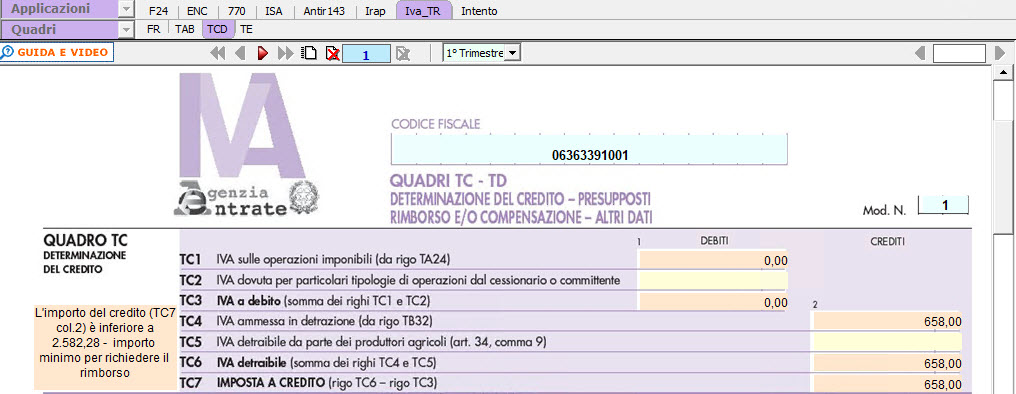Go to previous module arrow
1016x394 pixels.
pyautogui.click(x=240, y=53)
